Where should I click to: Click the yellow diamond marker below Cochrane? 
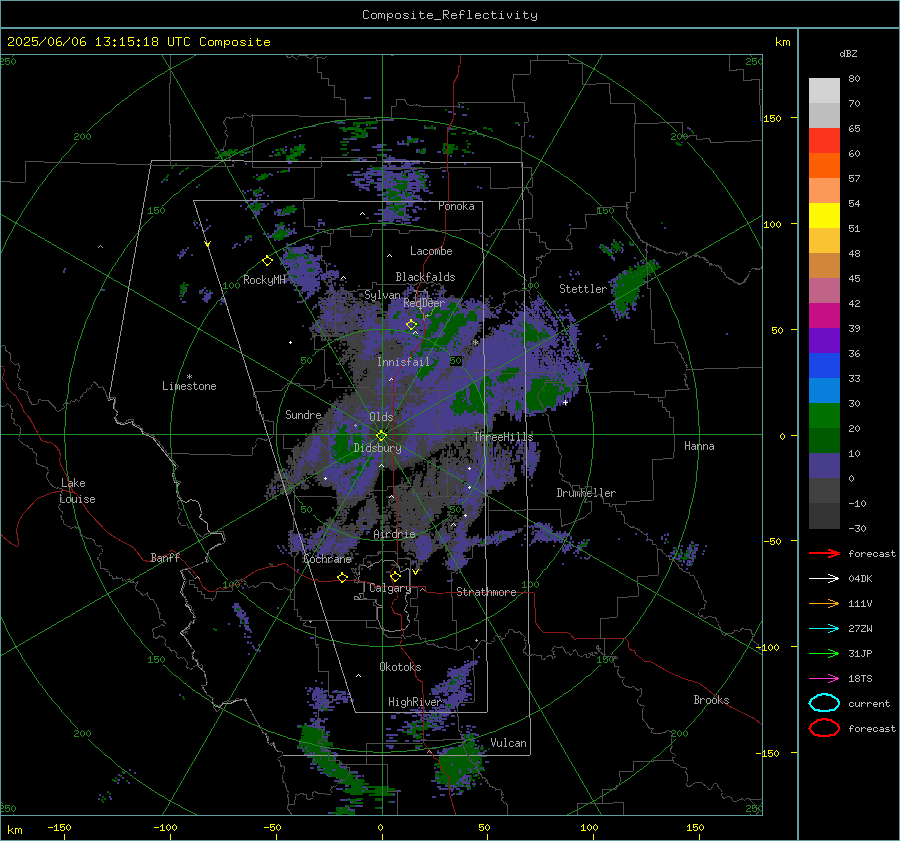pyautogui.click(x=342, y=578)
